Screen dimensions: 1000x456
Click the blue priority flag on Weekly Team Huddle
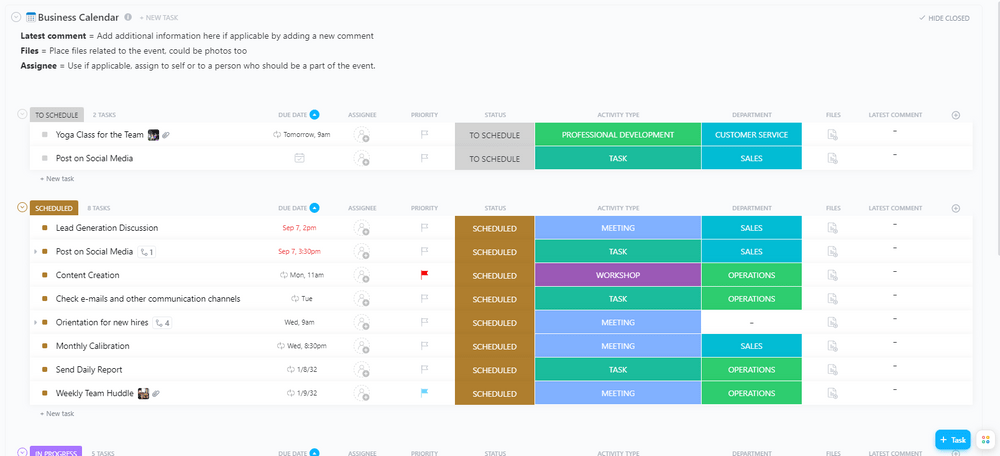[424, 393]
